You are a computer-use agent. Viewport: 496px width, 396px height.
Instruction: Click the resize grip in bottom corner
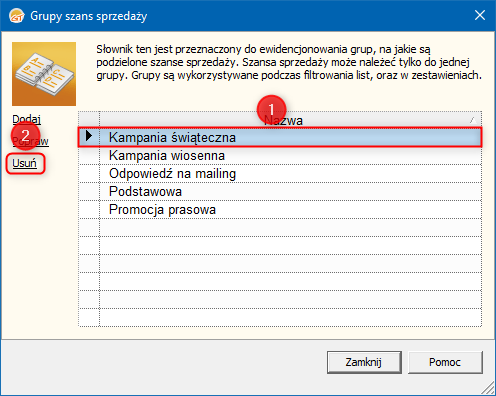pyautogui.click(x=488, y=388)
